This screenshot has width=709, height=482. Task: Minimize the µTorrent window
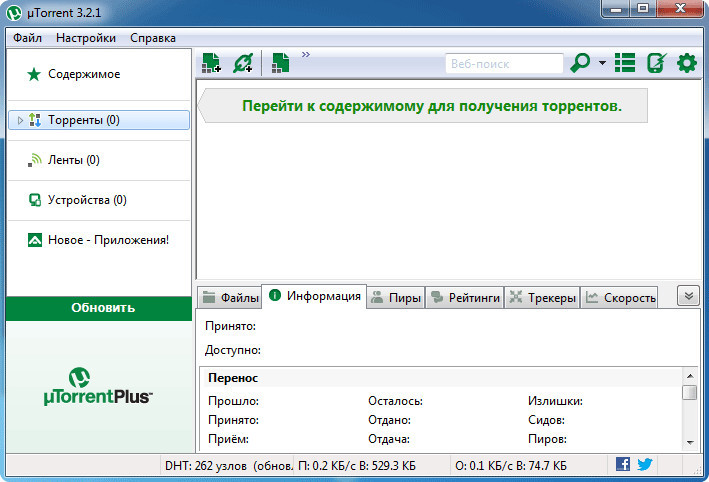pos(616,9)
